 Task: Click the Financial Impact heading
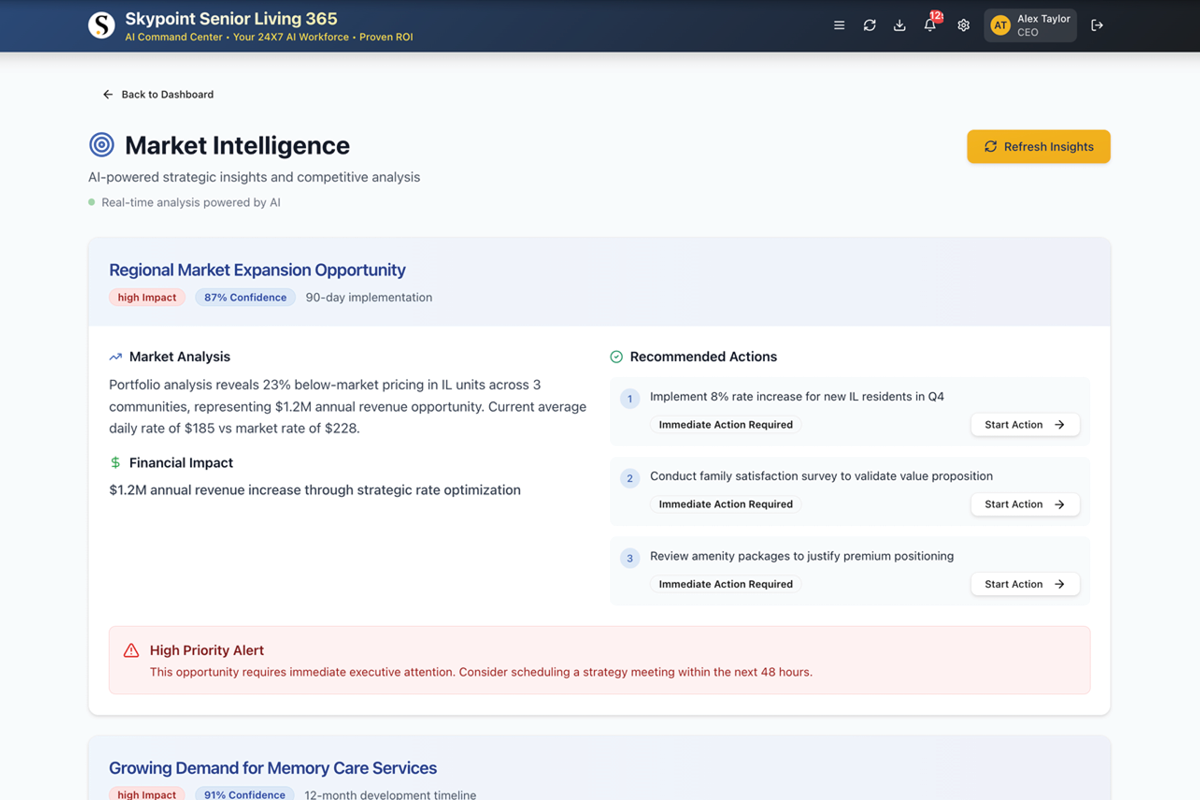tap(181, 463)
